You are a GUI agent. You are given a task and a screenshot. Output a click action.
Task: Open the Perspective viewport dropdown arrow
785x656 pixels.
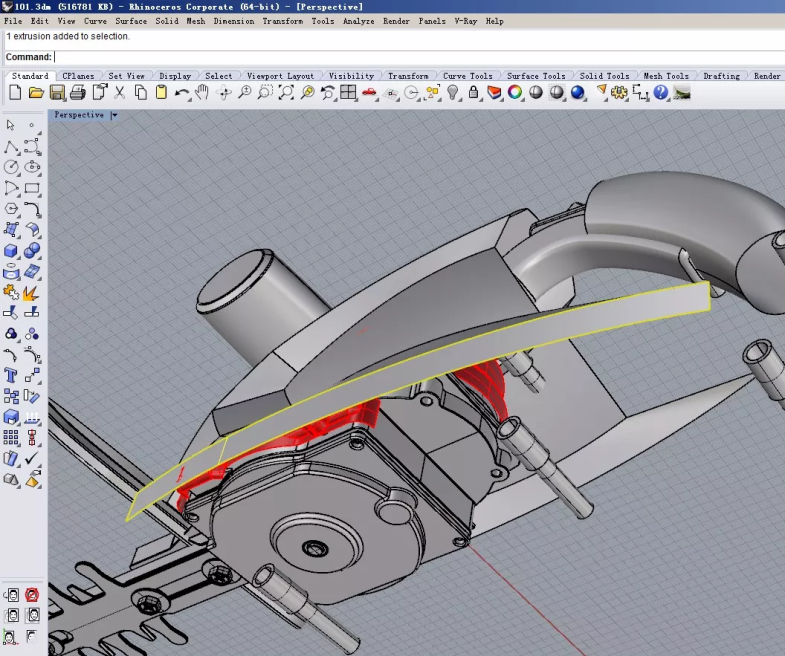(x=114, y=115)
